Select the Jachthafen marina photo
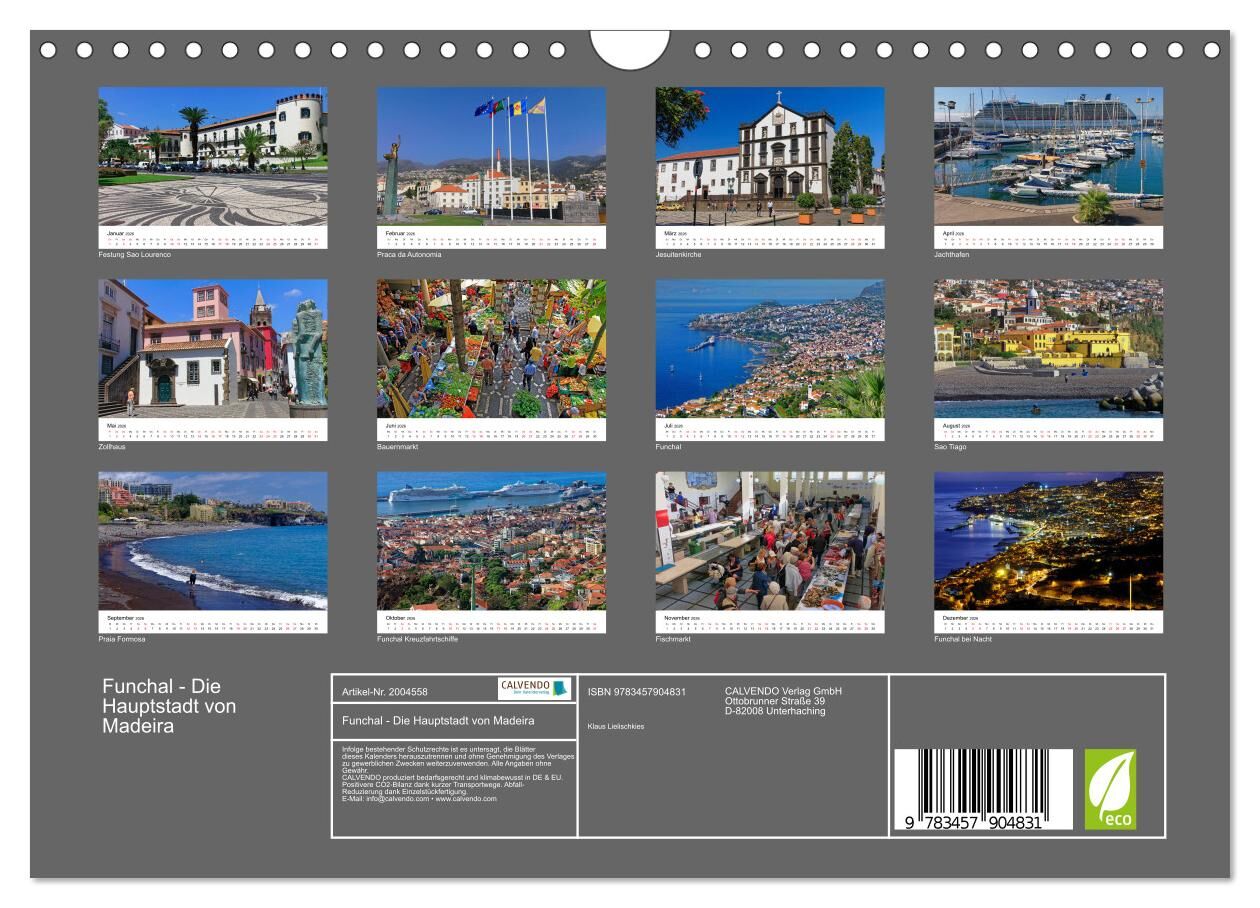Screen dimensions: 1260x908 [1048, 156]
